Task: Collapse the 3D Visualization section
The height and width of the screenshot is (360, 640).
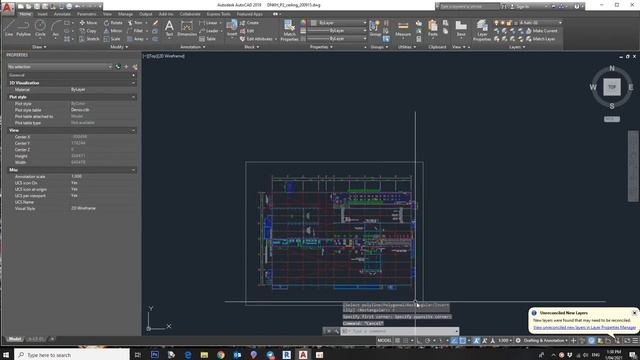Action: [x=133, y=83]
